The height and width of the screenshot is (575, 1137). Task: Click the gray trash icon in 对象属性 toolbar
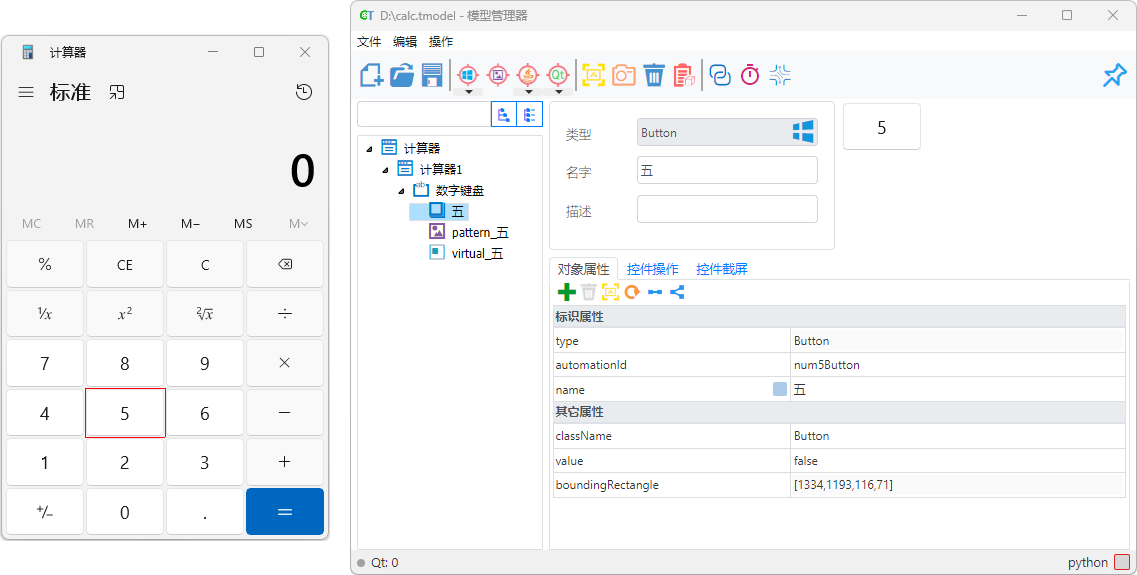[589, 292]
